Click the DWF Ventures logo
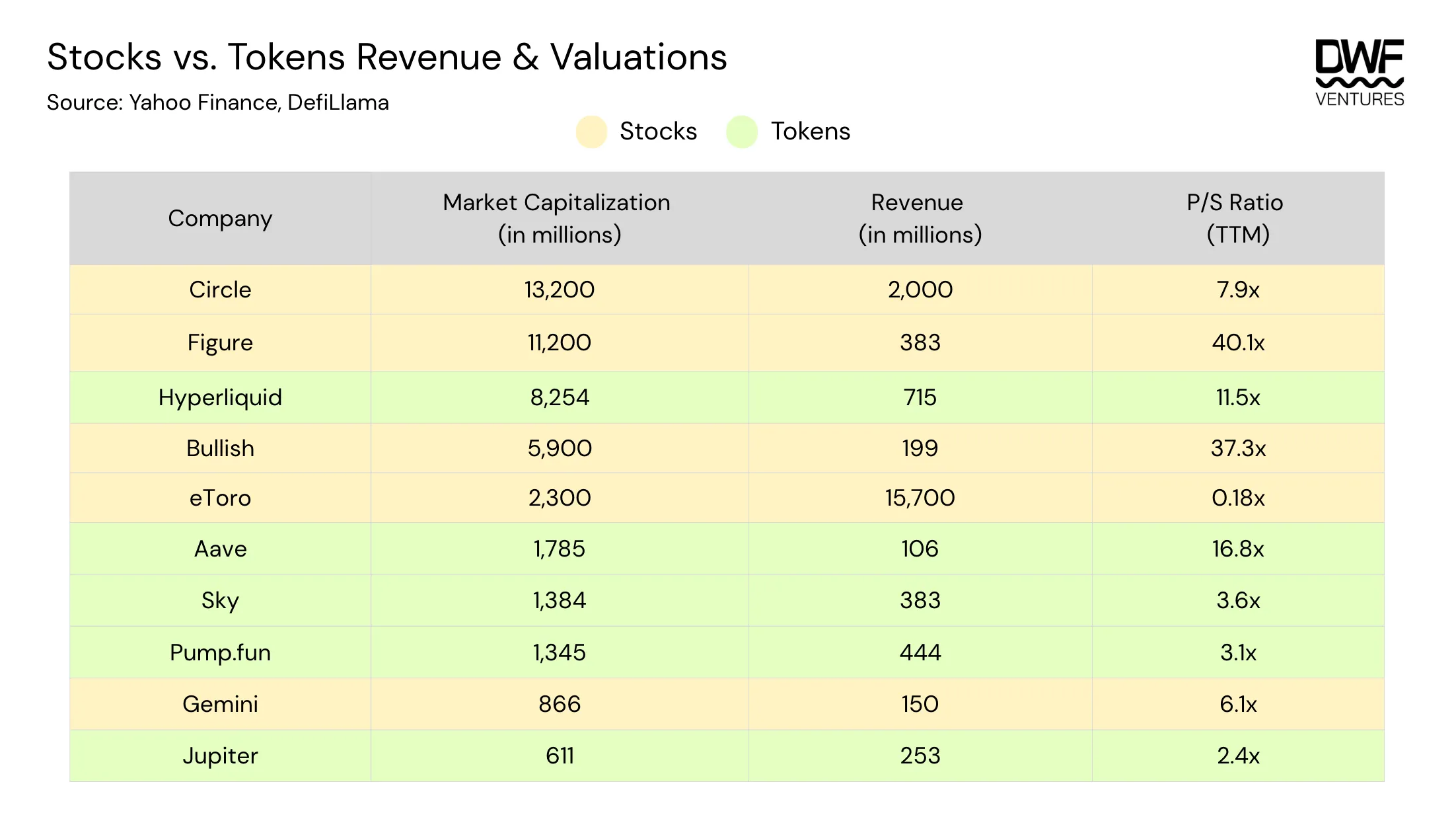This screenshot has height=817, width=1456. [x=1360, y=73]
